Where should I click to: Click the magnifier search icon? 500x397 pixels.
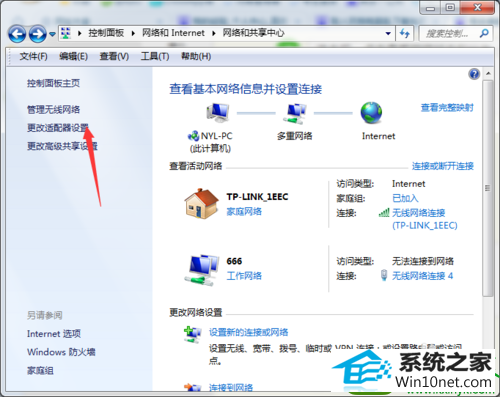pos(484,33)
